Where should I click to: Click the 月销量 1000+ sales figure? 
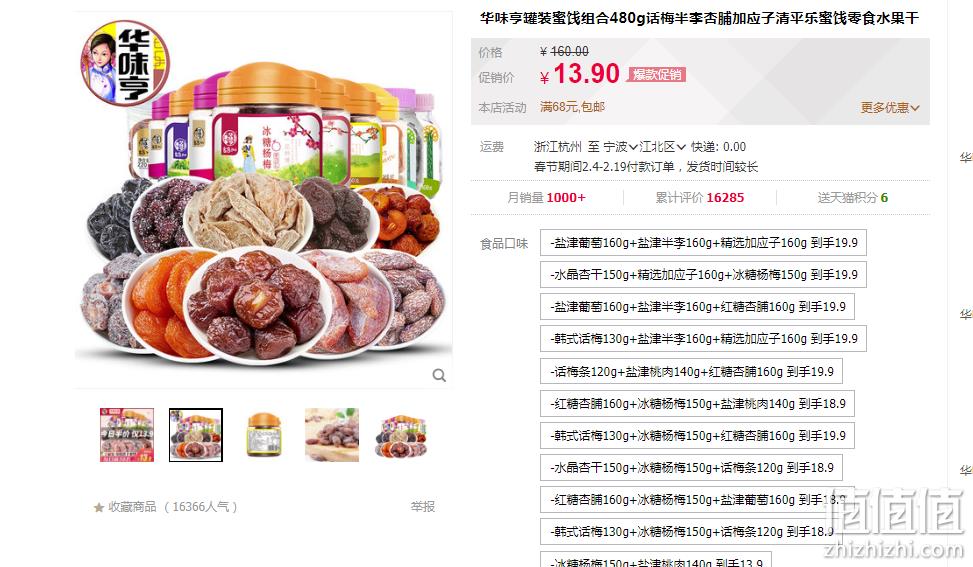[x=546, y=197]
